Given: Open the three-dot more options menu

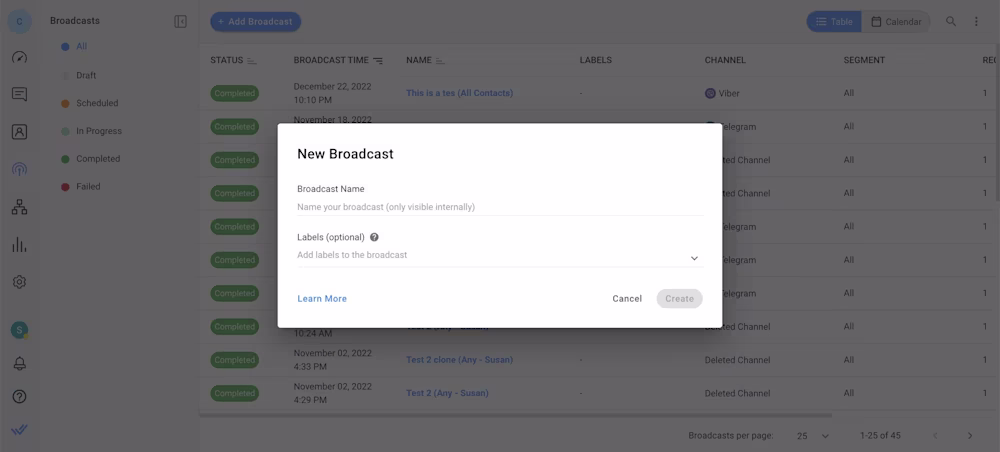Looking at the screenshot, I should (976, 22).
